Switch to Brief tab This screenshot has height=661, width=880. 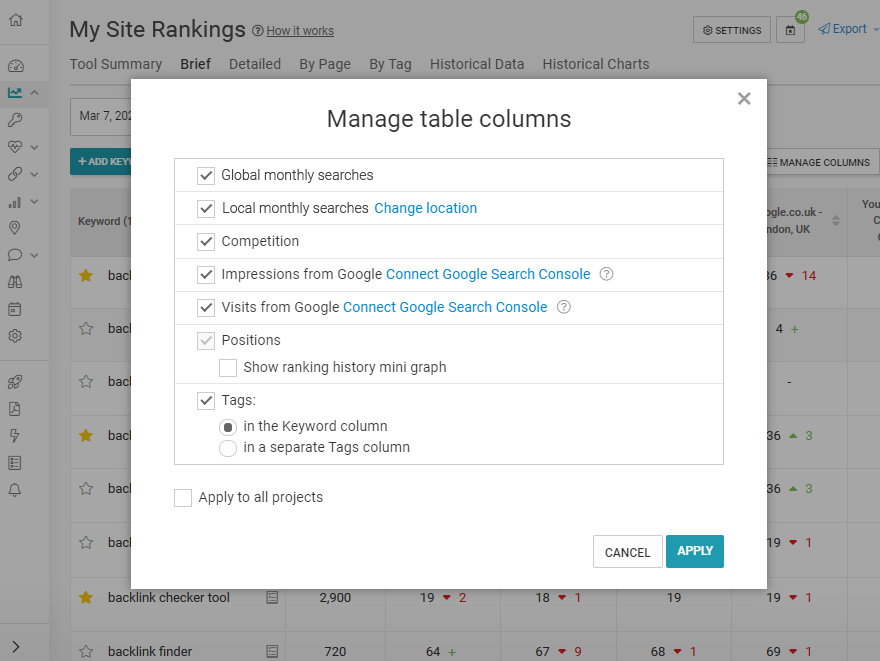pos(195,64)
